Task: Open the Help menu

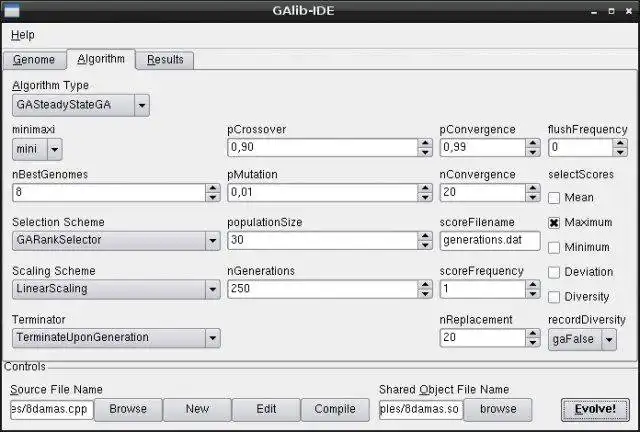Action: (x=22, y=34)
